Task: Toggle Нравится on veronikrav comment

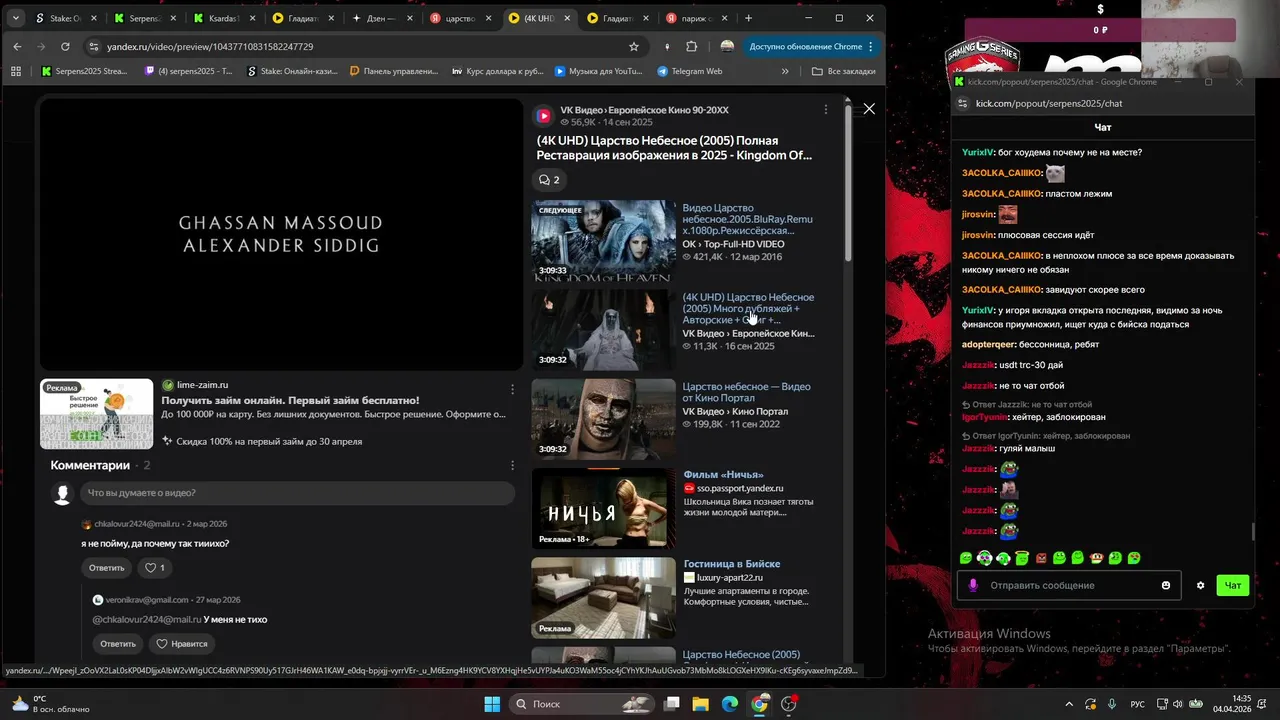Action: point(181,644)
